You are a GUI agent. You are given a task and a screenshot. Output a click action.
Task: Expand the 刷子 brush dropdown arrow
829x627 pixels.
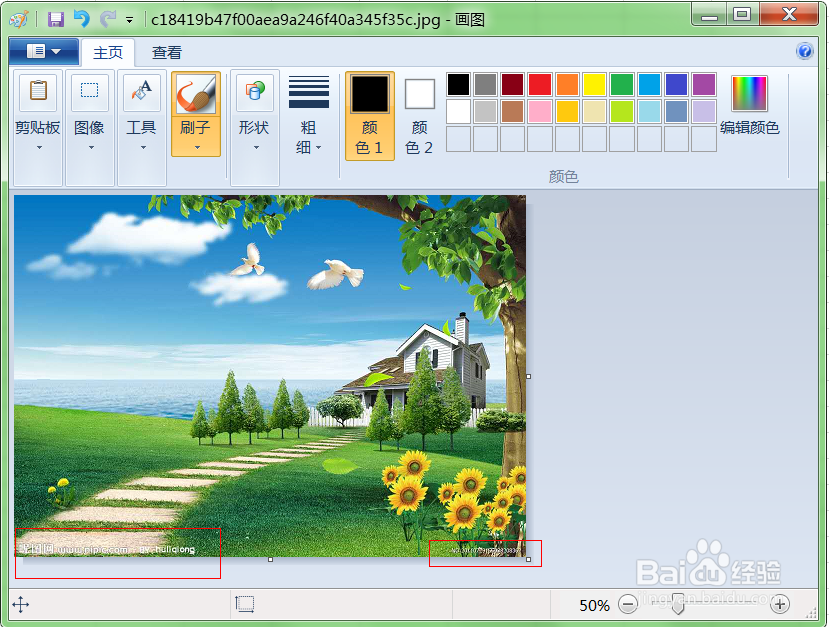(x=197, y=147)
